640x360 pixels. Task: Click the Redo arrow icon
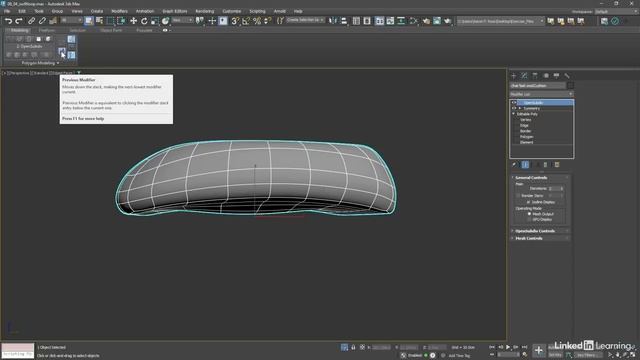coord(18,21)
